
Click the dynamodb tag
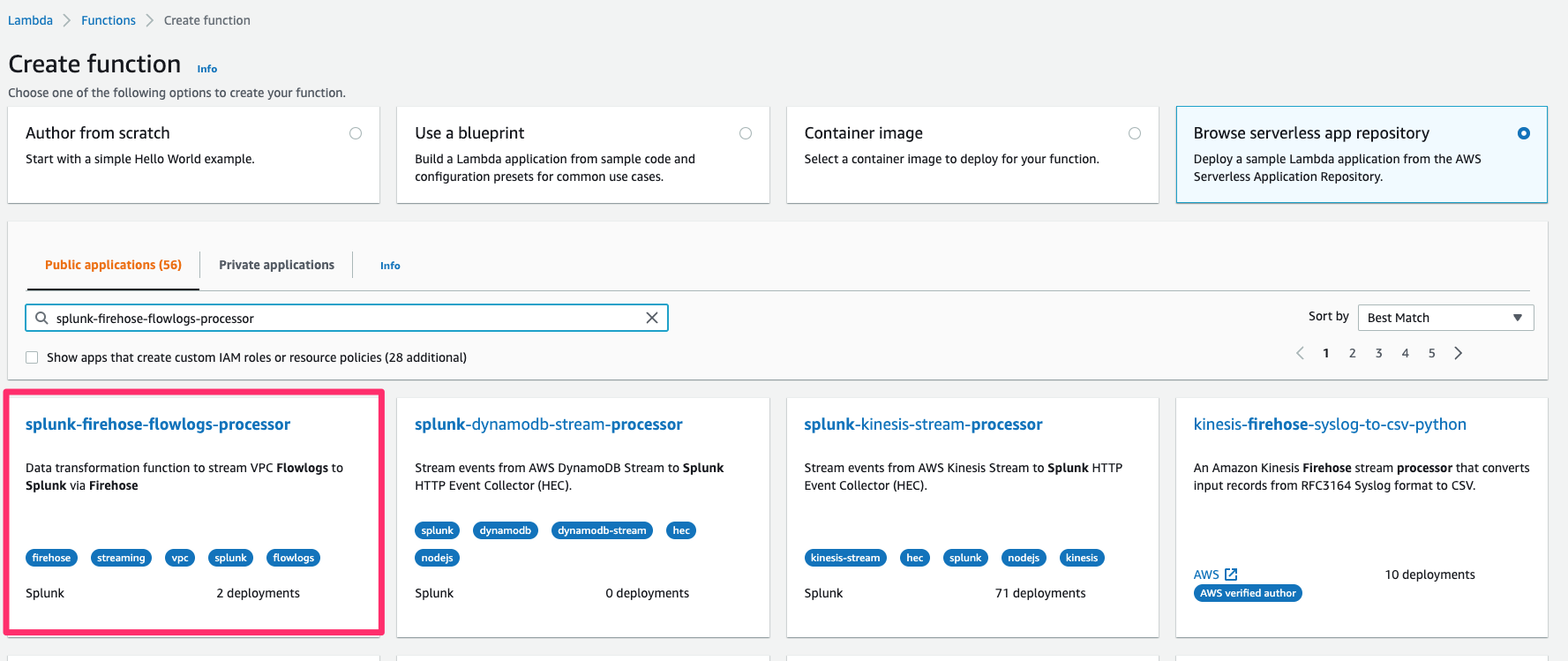pyautogui.click(x=506, y=530)
